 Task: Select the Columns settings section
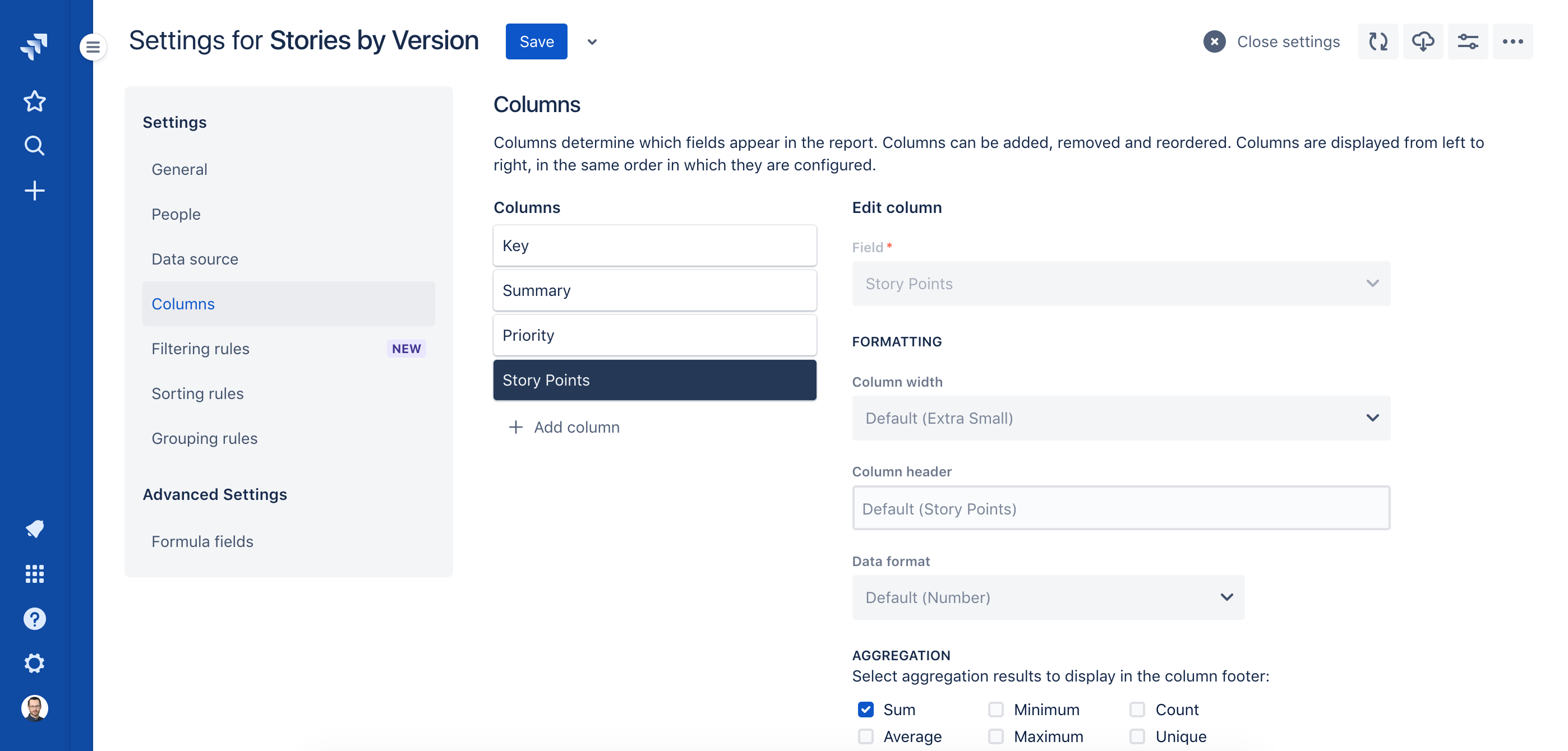click(288, 303)
